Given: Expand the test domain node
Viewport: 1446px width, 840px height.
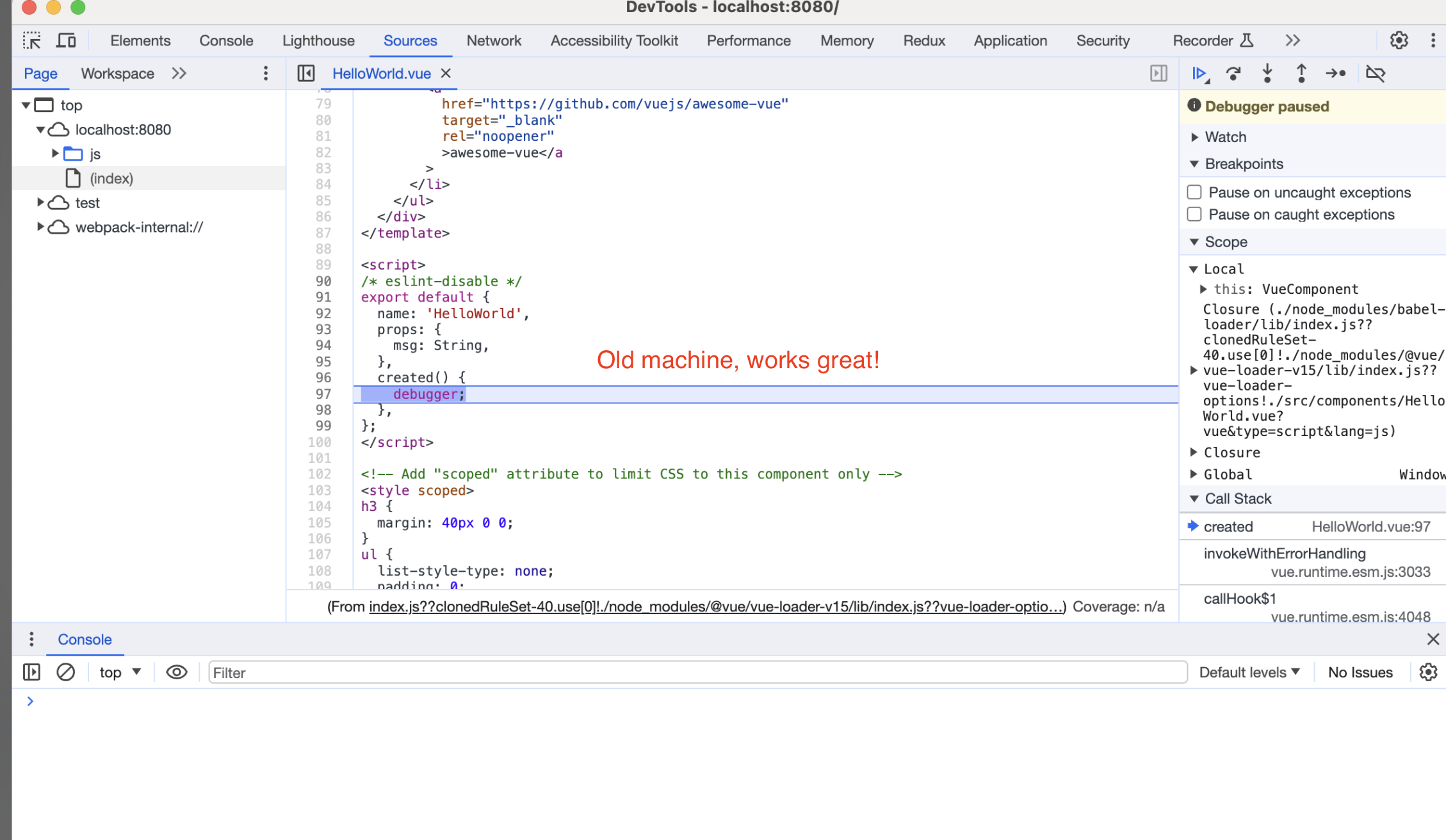Looking at the screenshot, I should [40, 202].
